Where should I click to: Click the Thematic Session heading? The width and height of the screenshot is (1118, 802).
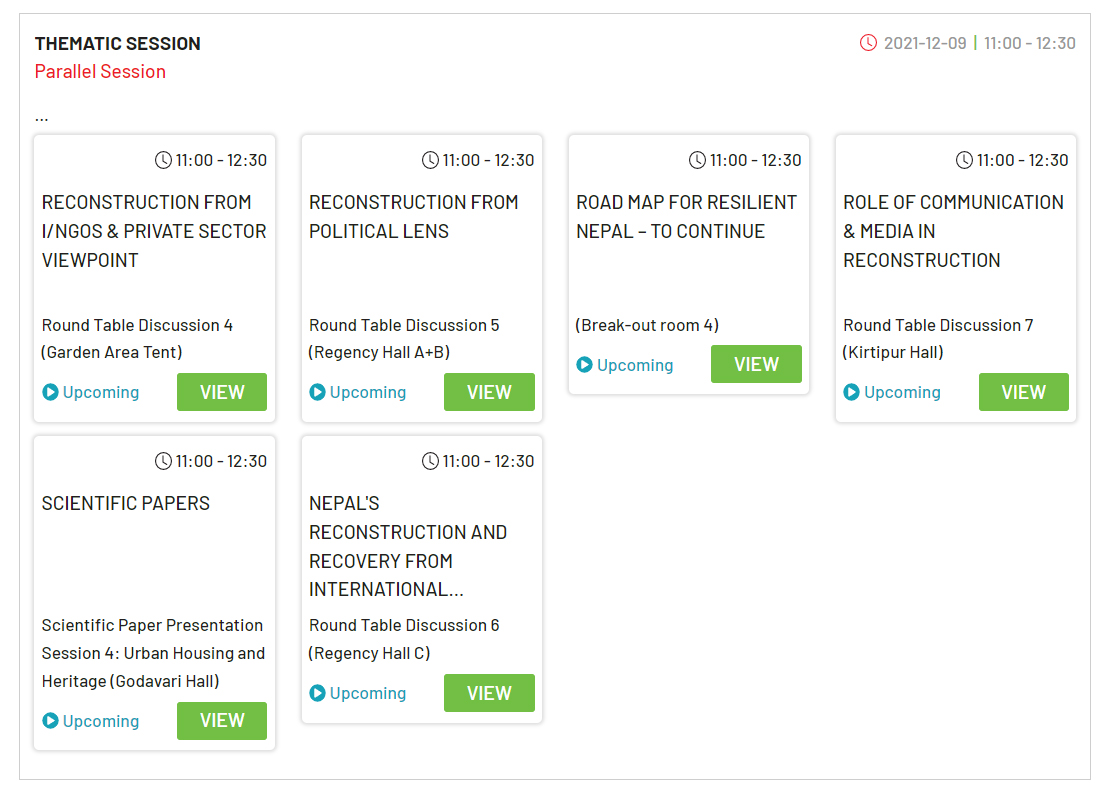118,43
